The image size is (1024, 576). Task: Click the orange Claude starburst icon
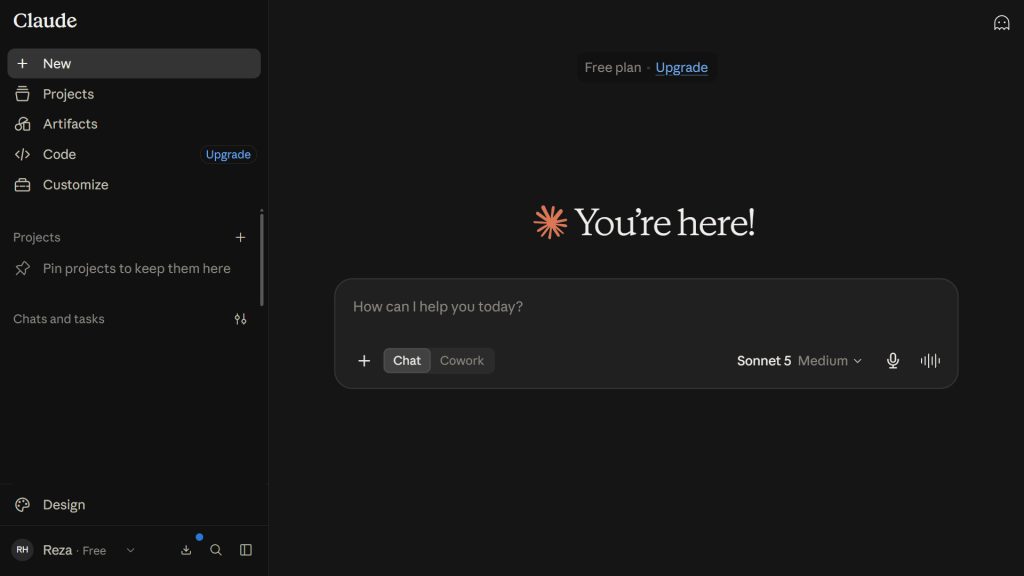click(x=550, y=222)
